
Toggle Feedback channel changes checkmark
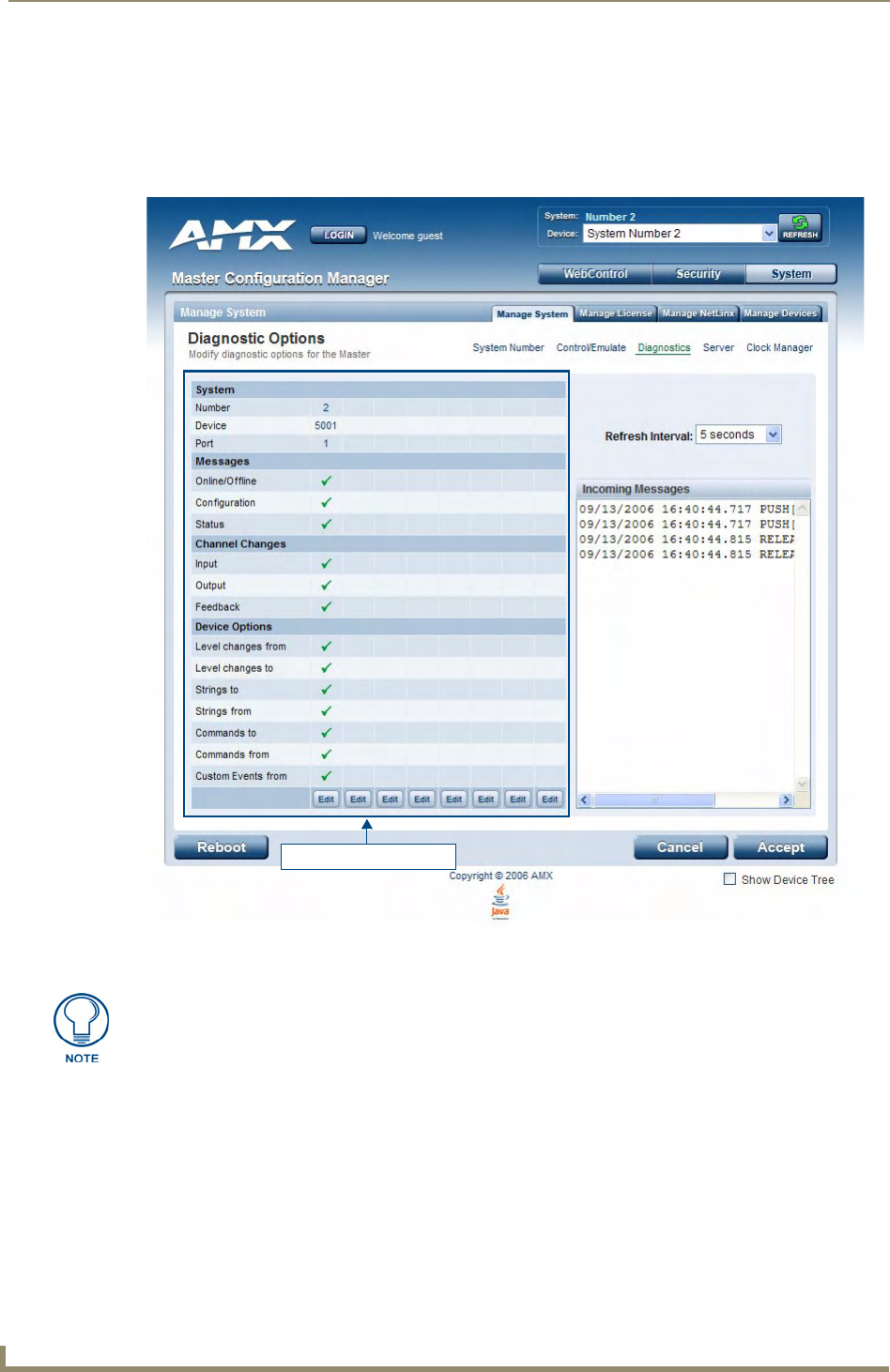[x=326, y=606]
